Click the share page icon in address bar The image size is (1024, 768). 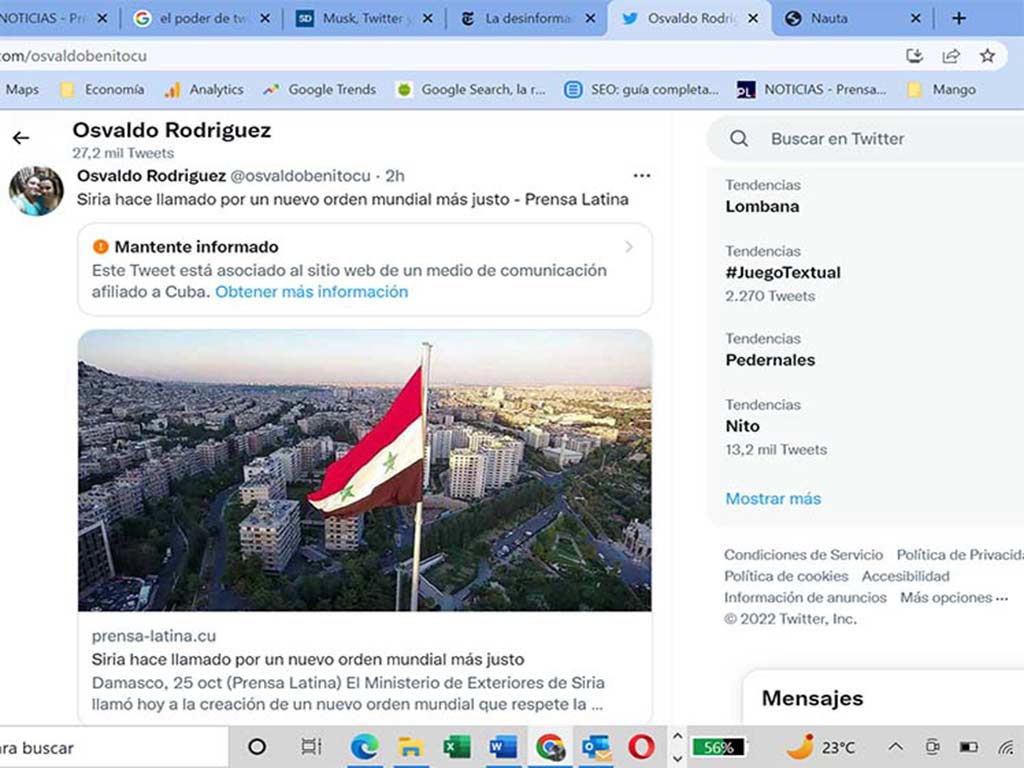951,56
